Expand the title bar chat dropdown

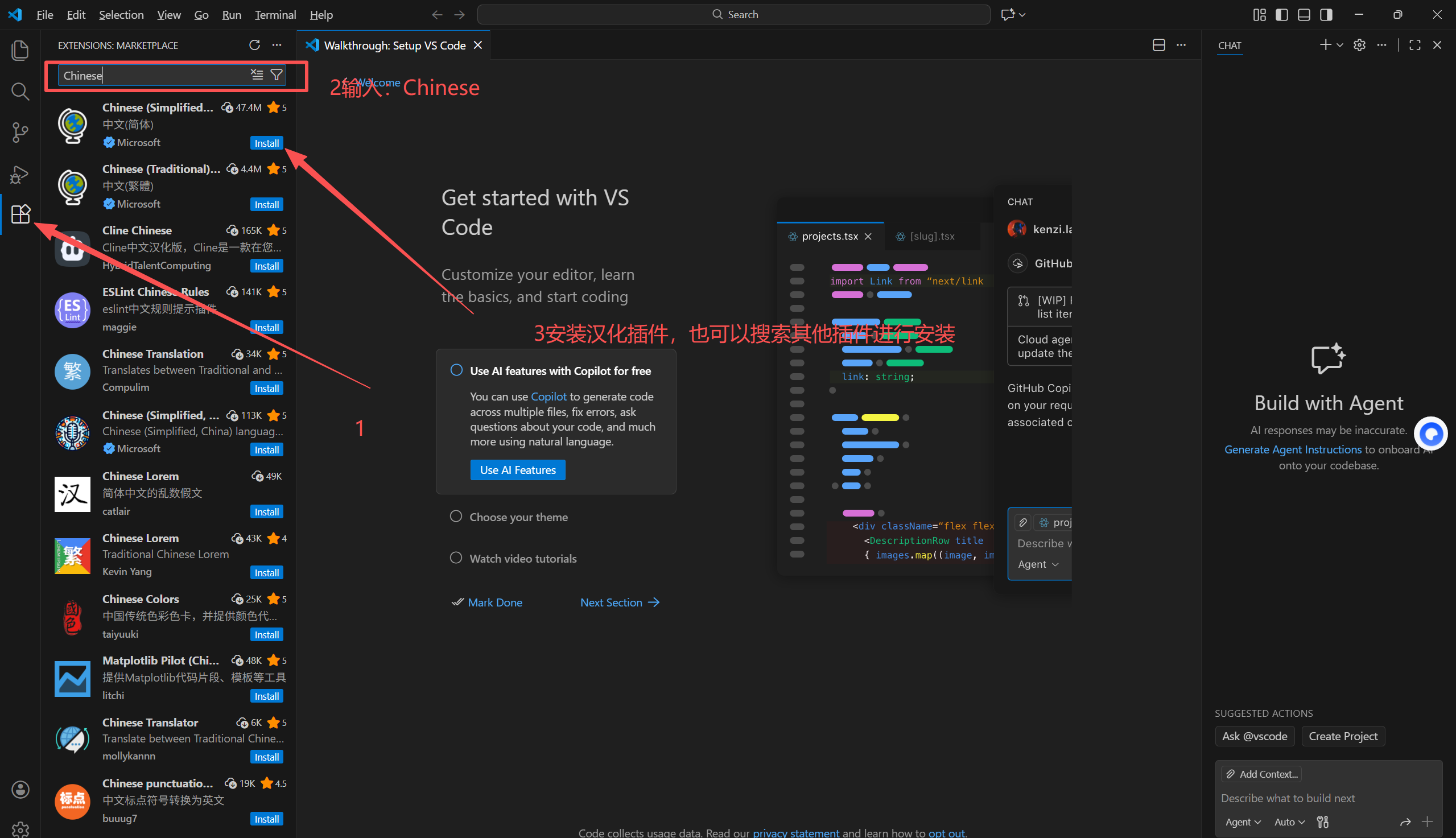click(1022, 14)
